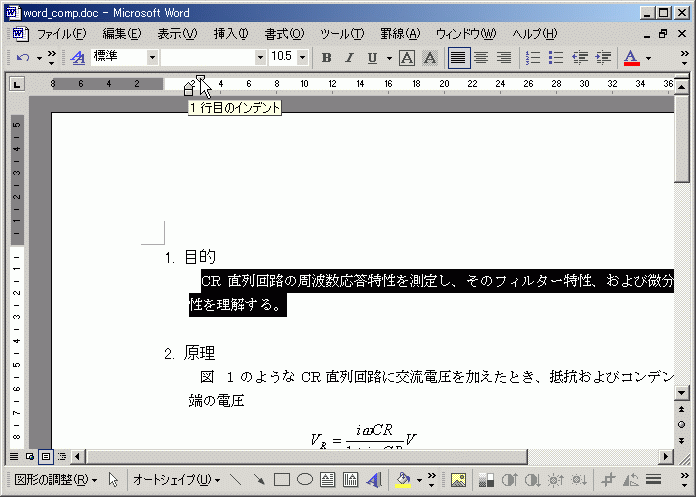Toggle Bold formatting button

tap(326, 58)
